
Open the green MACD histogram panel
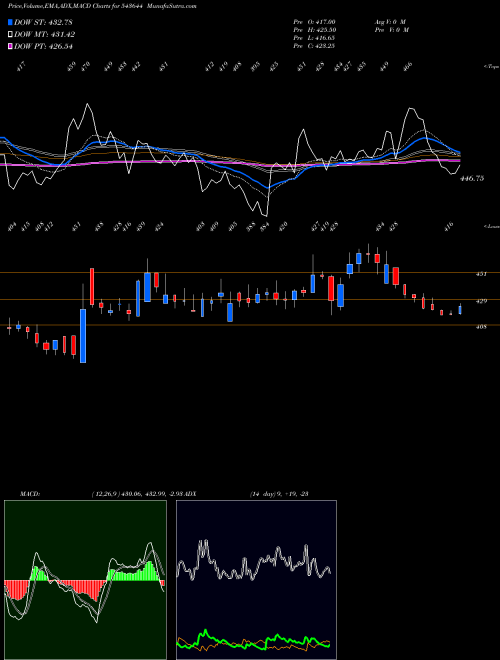pyautogui.click(x=85, y=580)
